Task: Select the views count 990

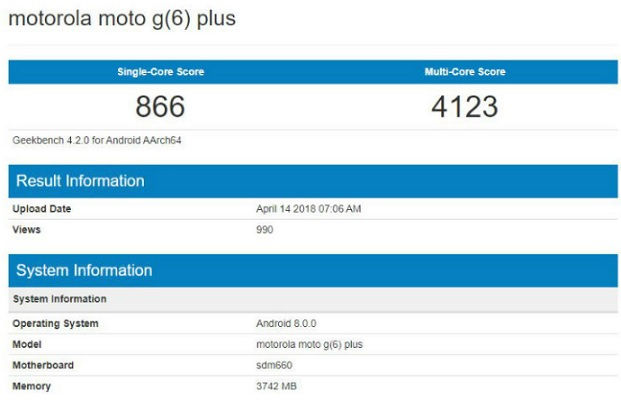Action: coord(265,230)
